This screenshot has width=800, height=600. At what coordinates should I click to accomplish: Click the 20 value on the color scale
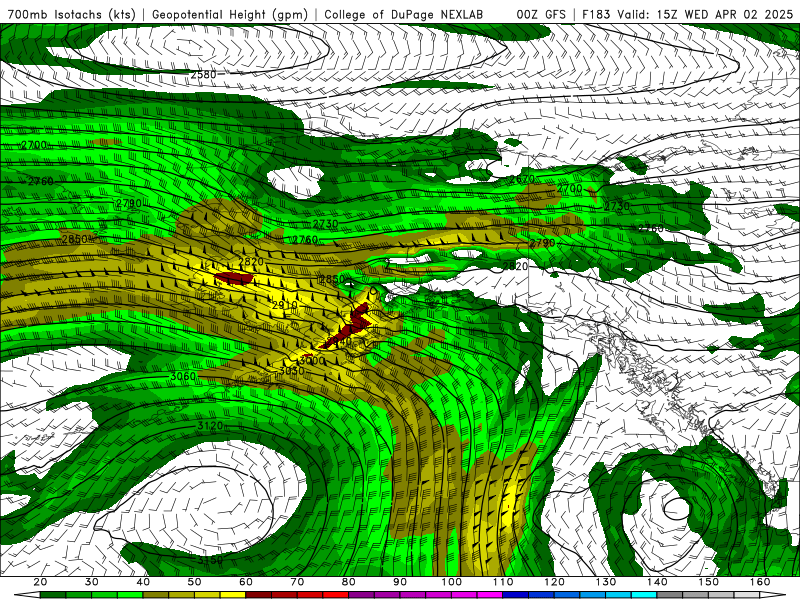40,582
